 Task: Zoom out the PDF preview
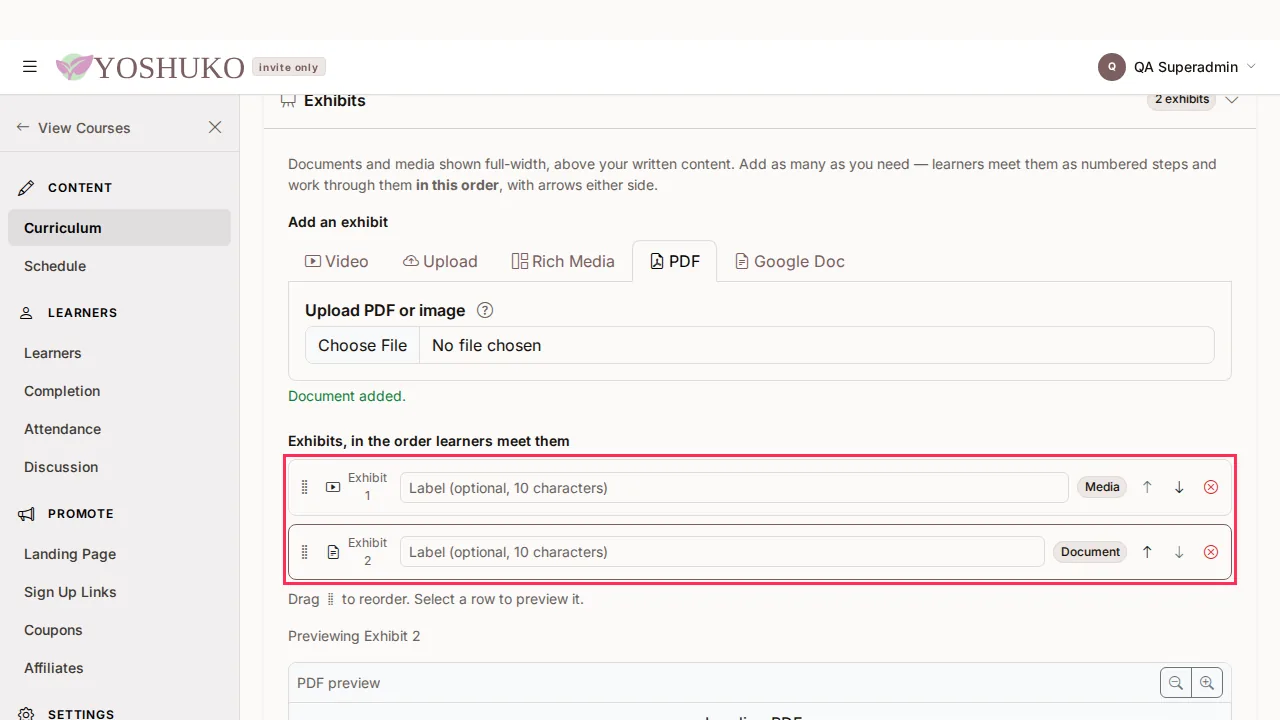(x=1176, y=683)
